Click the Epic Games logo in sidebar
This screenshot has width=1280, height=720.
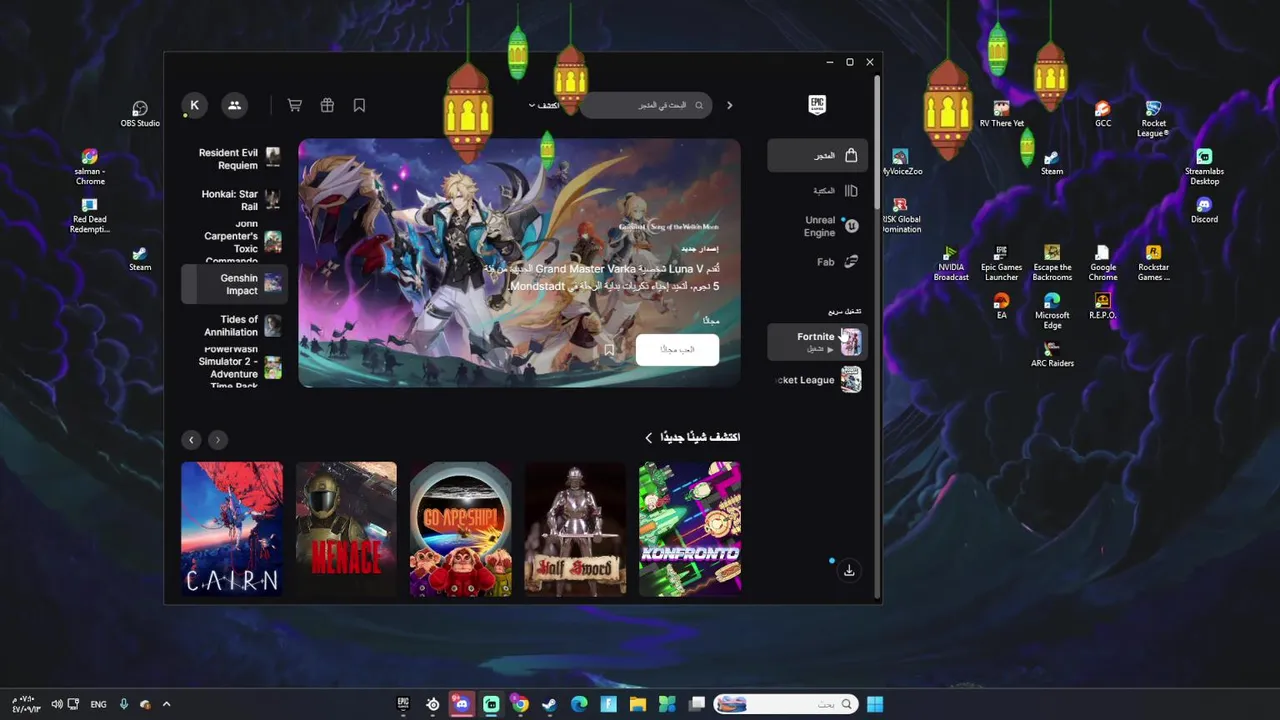click(817, 105)
